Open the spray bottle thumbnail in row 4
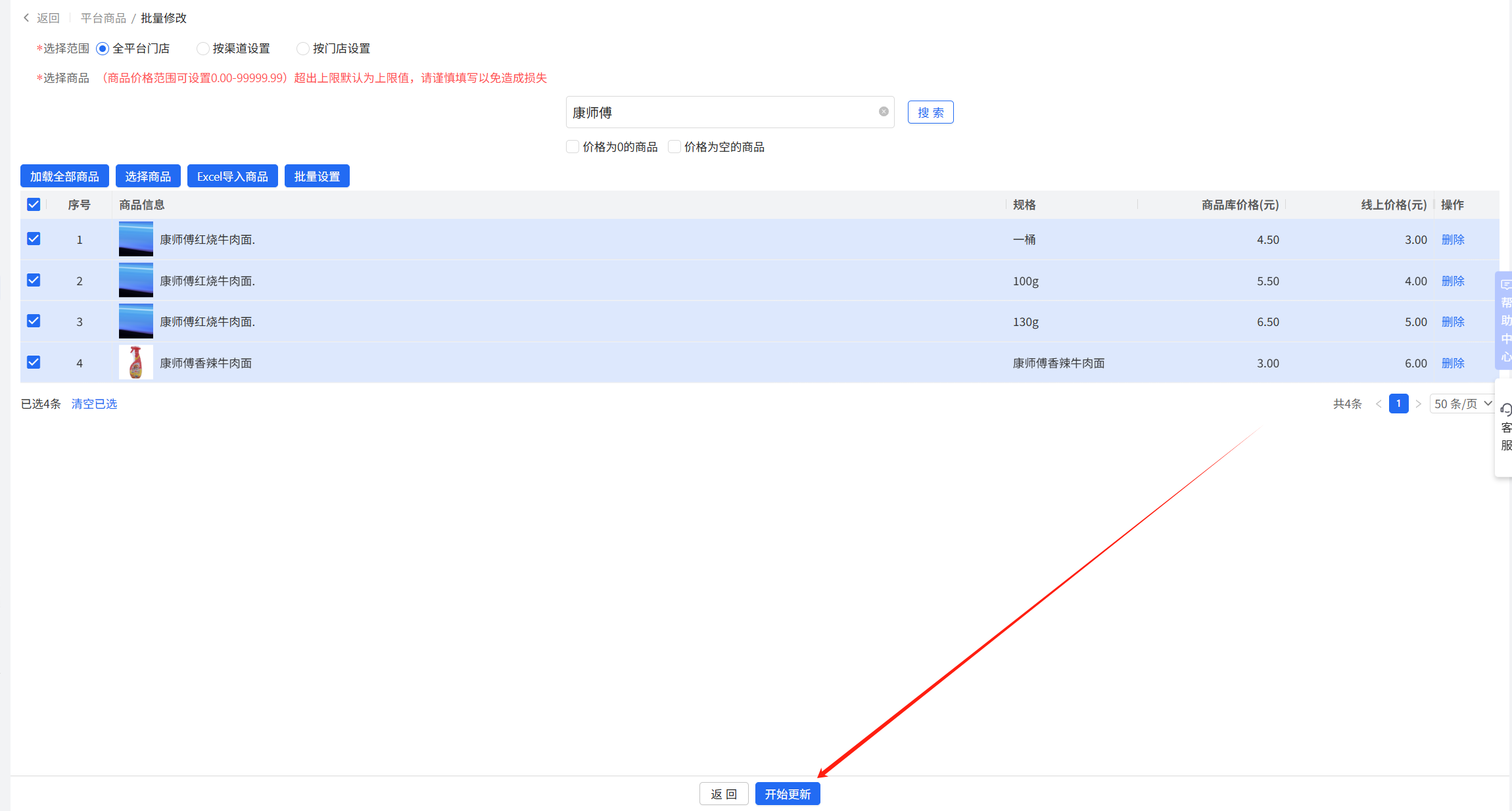Screen dimensions: 1512x811 click(136, 362)
